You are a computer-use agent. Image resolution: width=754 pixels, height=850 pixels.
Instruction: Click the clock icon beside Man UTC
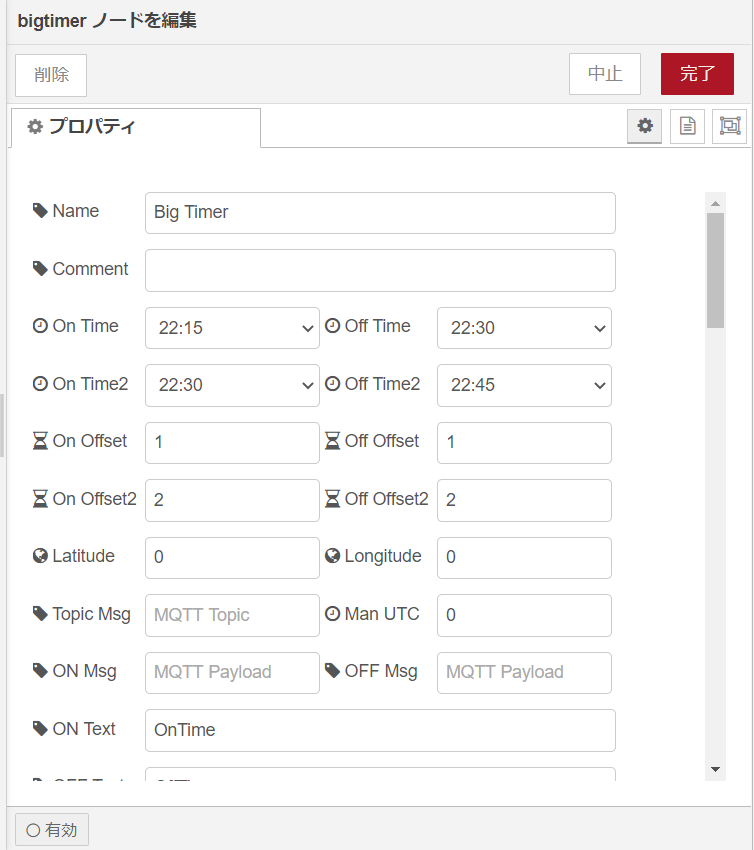(x=332, y=614)
